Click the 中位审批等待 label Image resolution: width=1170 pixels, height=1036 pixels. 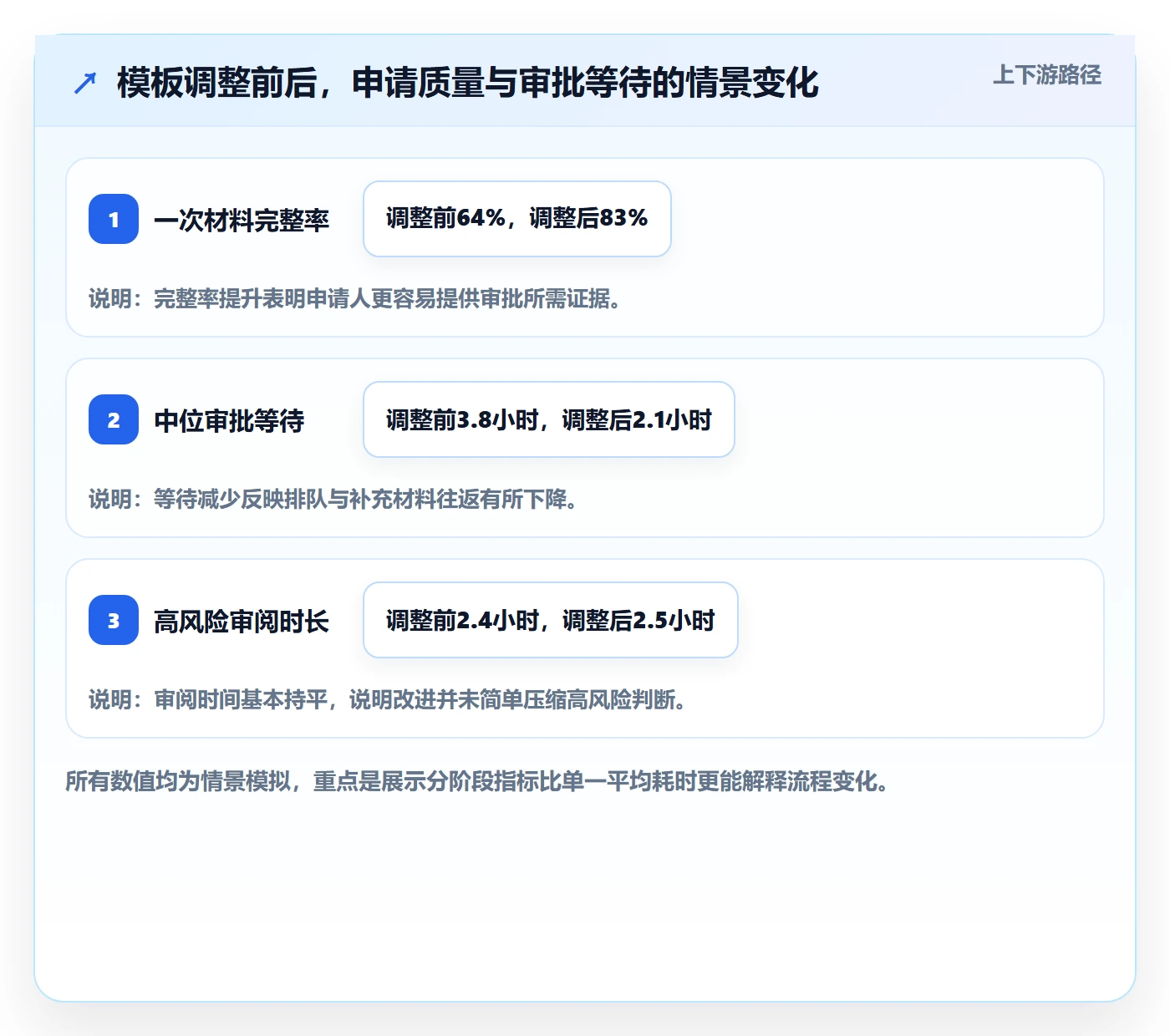[229, 420]
